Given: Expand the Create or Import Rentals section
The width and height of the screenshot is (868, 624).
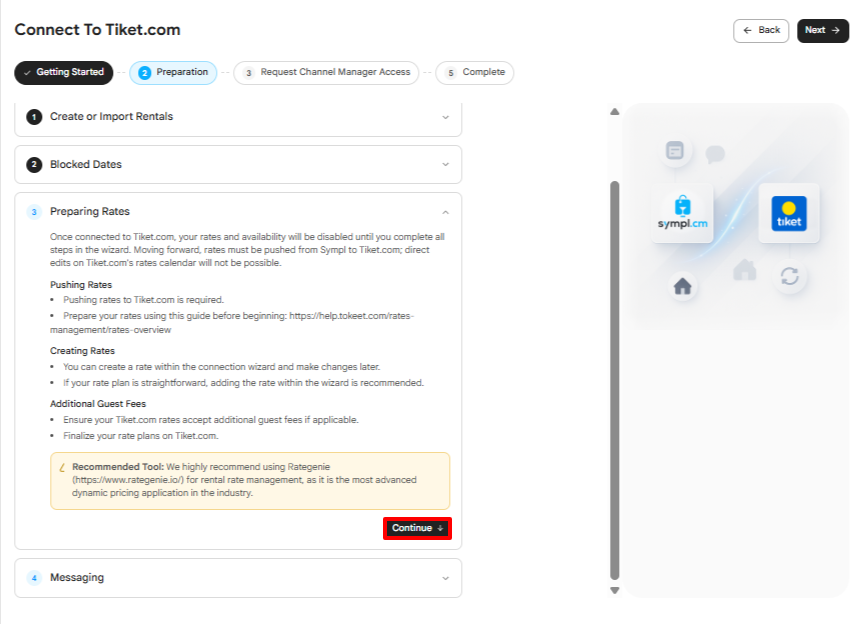Looking at the screenshot, I should 238,117.
